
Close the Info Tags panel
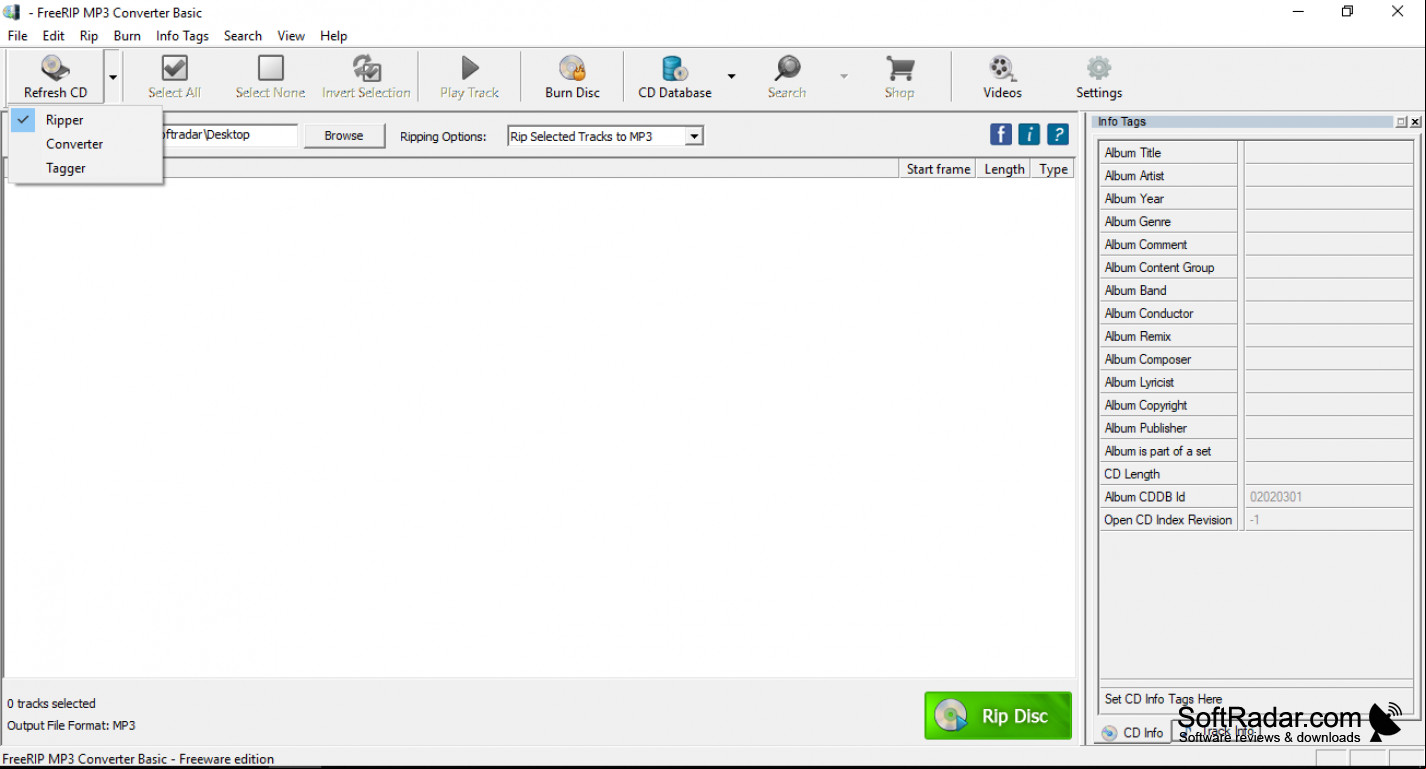point(1416,122)
